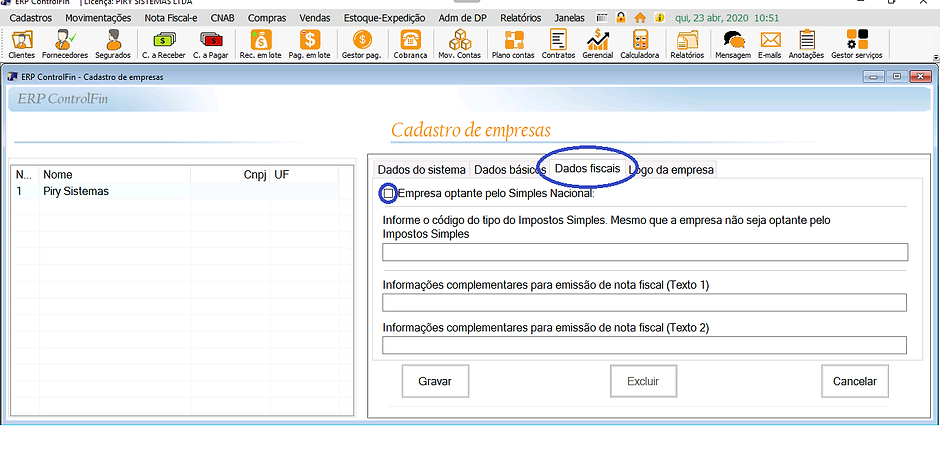Click the Cnpj column header
This screenshot has width=940, height=450.
(231, 174)
